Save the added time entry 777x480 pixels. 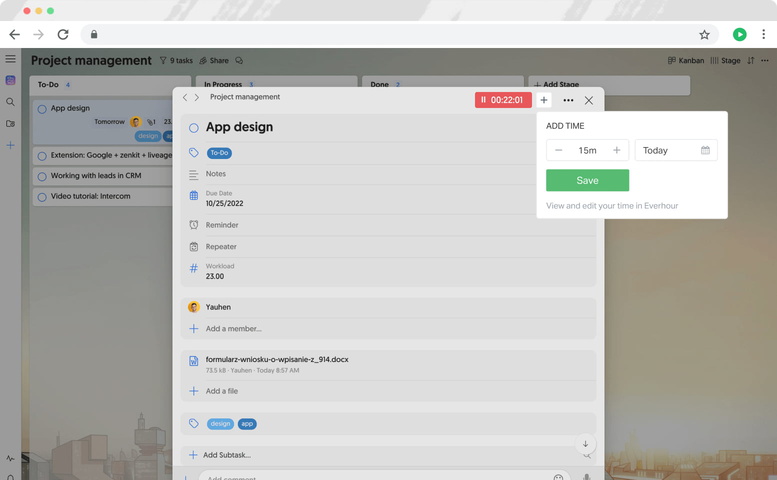[x=587, y=180]
